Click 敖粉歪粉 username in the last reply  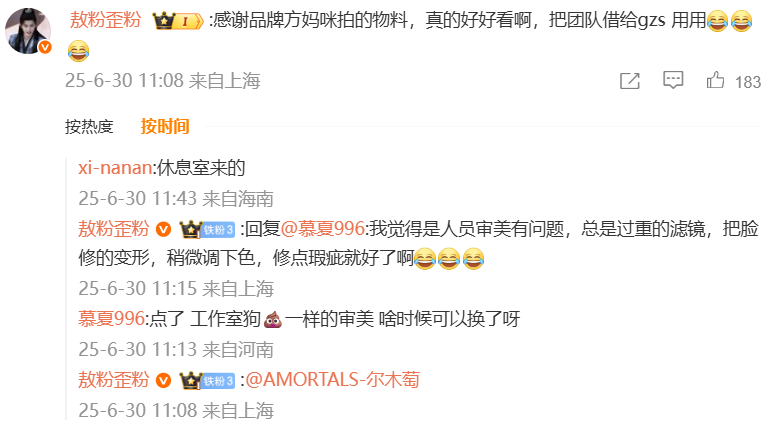[113, 380]
